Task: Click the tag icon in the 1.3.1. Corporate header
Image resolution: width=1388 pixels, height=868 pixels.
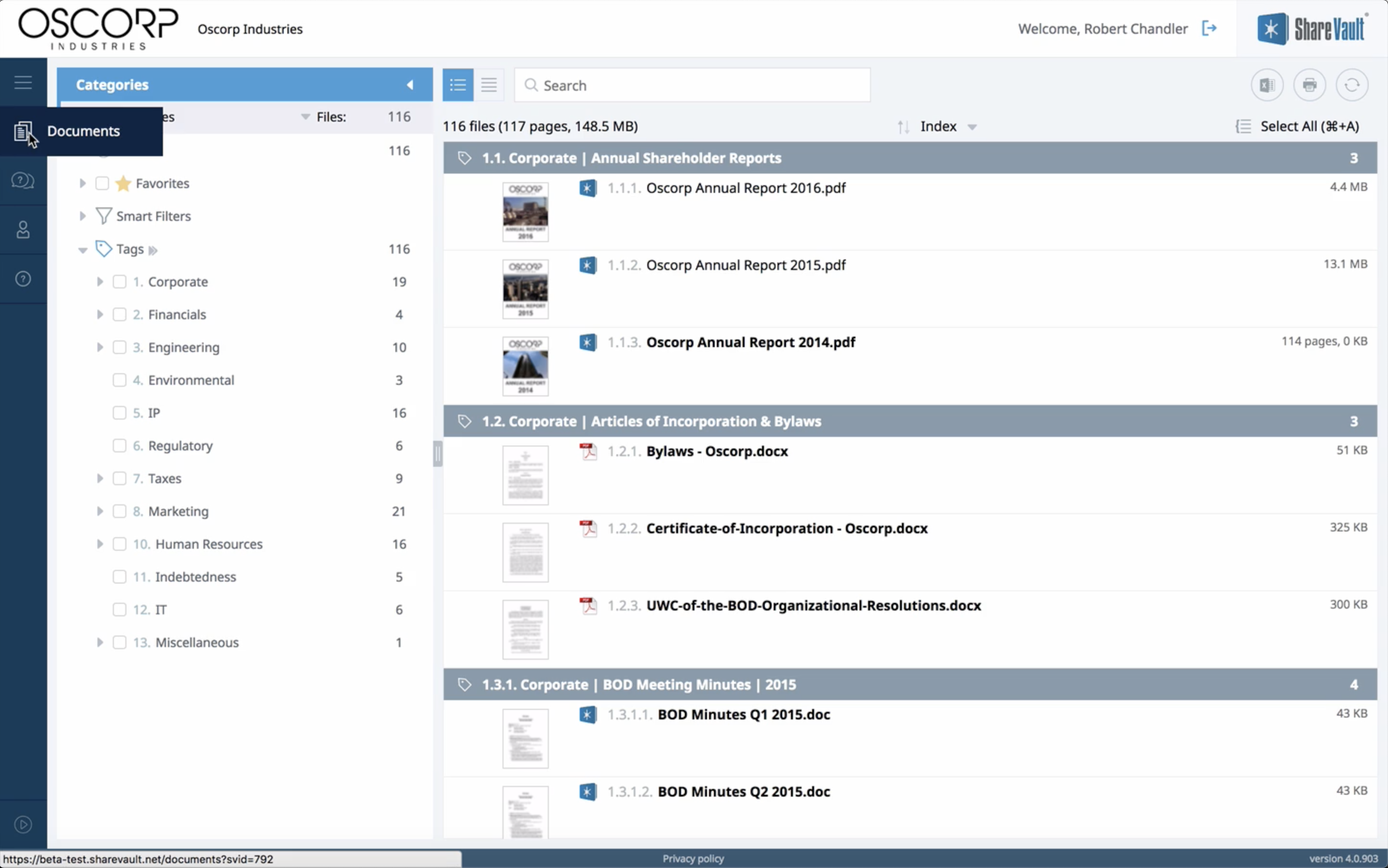Action: pyautogui.click(x=464, y=684)
